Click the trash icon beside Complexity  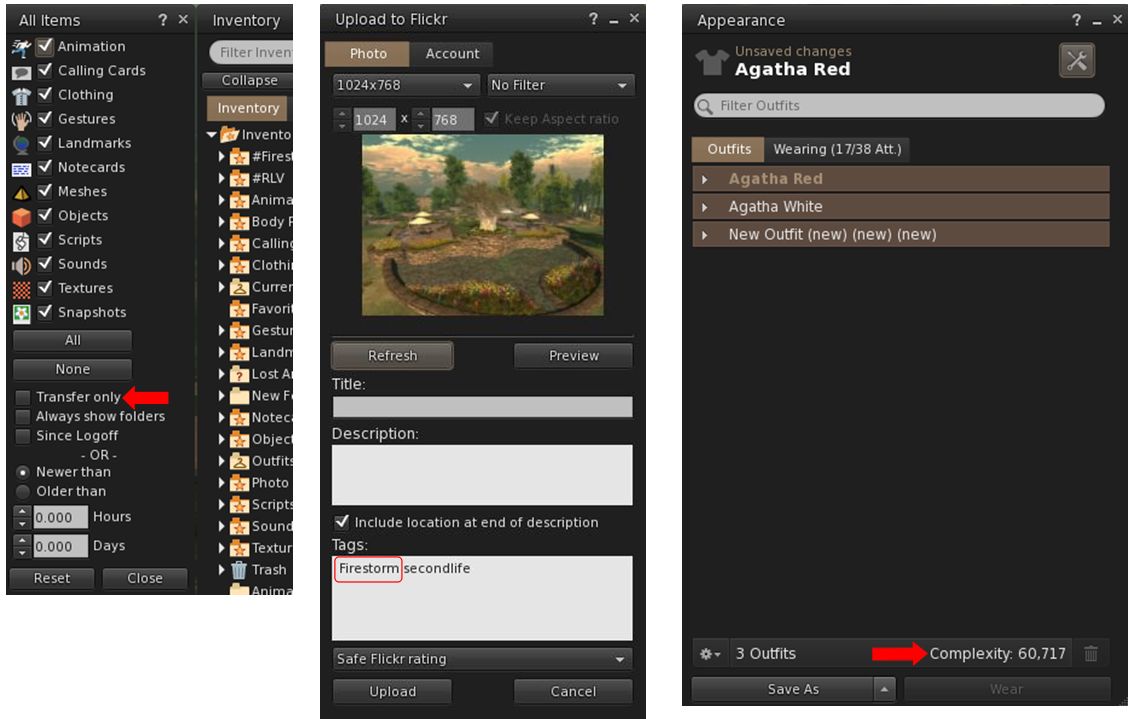pyautogui.click(x=1090, y=654)
